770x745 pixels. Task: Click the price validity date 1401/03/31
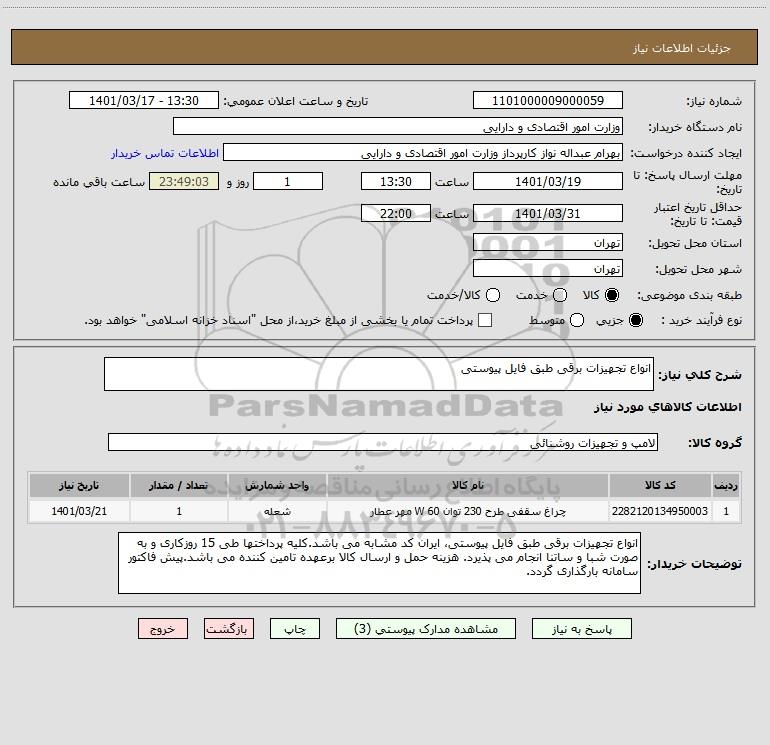pyautogui.click(x=548, y=213)
